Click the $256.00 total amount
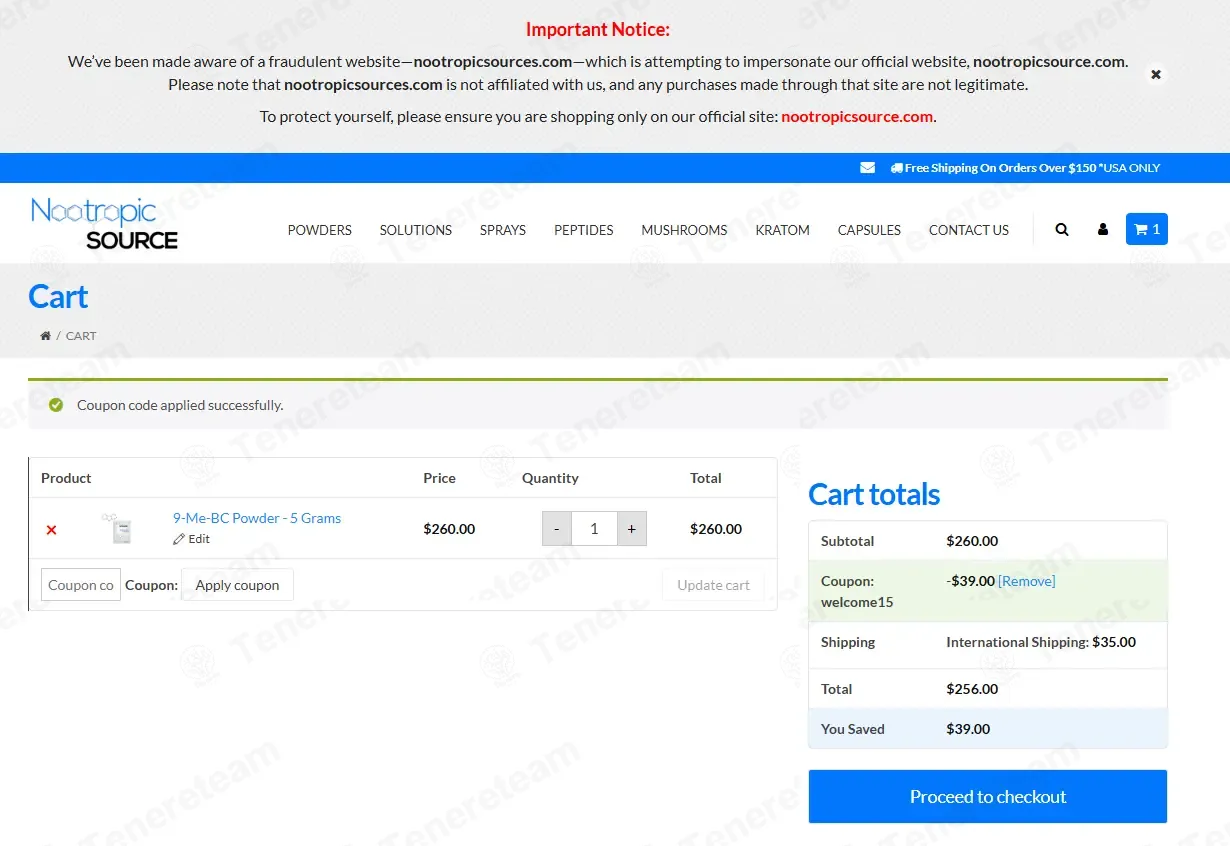Viewport: 1230px width, 846px height. [x=972, y=689]
